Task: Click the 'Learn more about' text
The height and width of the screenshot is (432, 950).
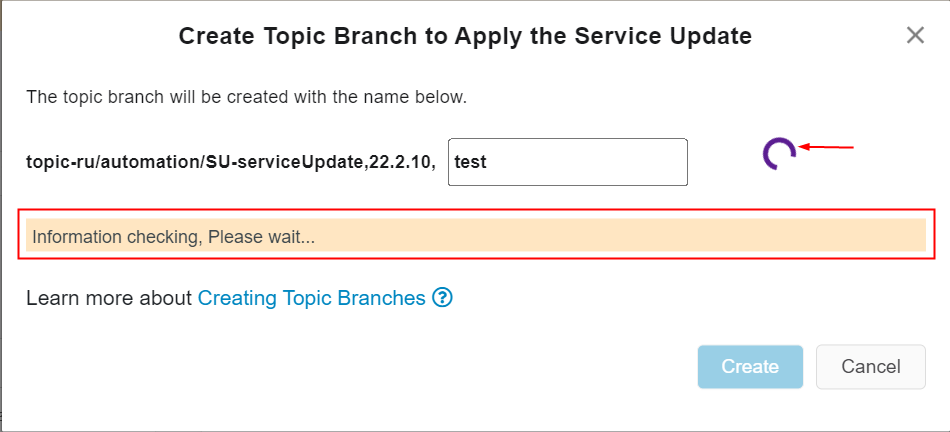Action: point(108,298)
